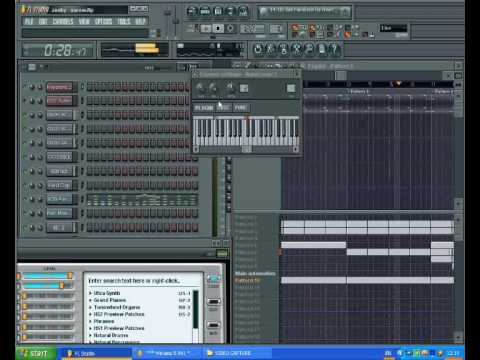The height and width of the screenshot is (360, 480).
Task: Switch to the PLUGIN tab in channel window
Action: [x=204, y=107]
